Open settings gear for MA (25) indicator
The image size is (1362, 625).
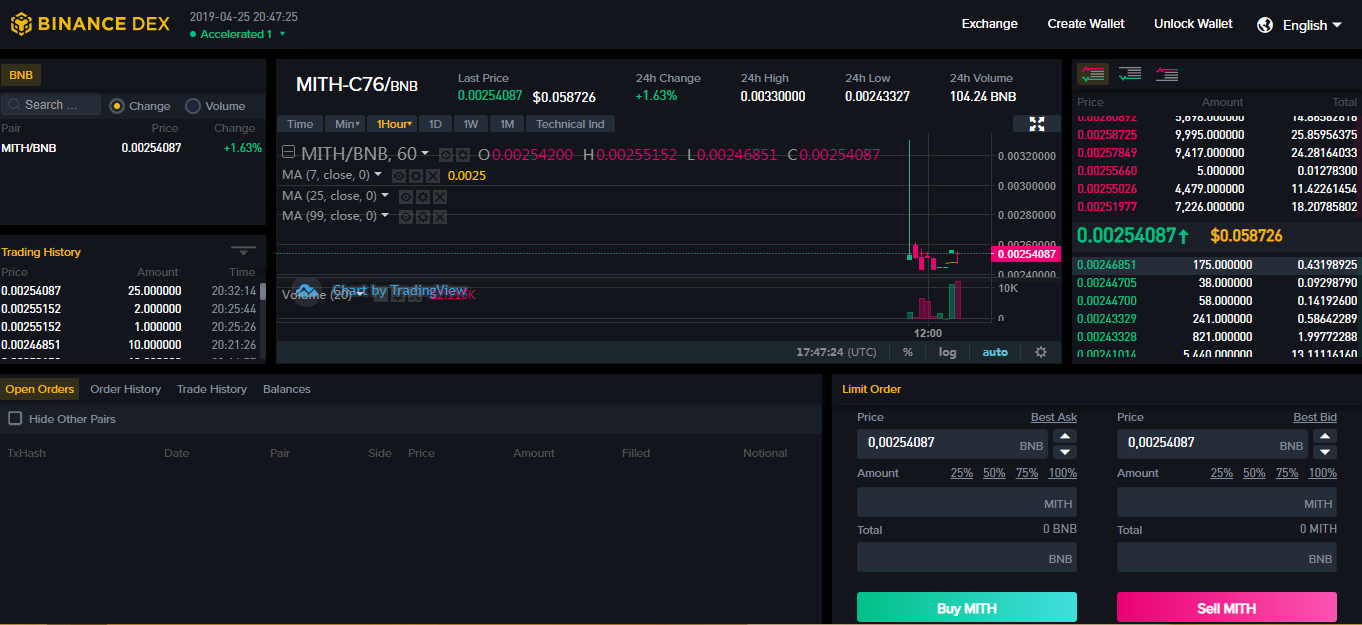click(424, 196)
